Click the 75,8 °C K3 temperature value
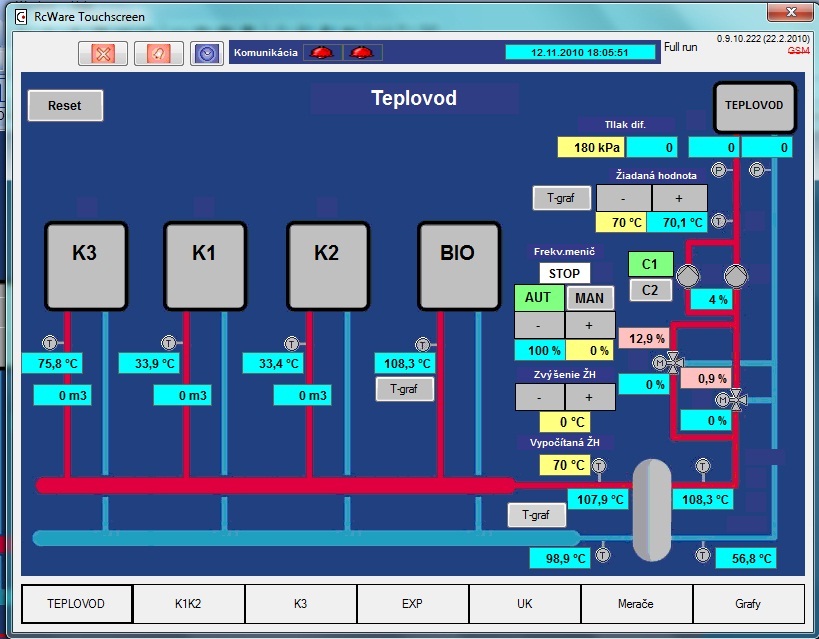Viewport: 819px width, 639px height. [x=52, y=363]
